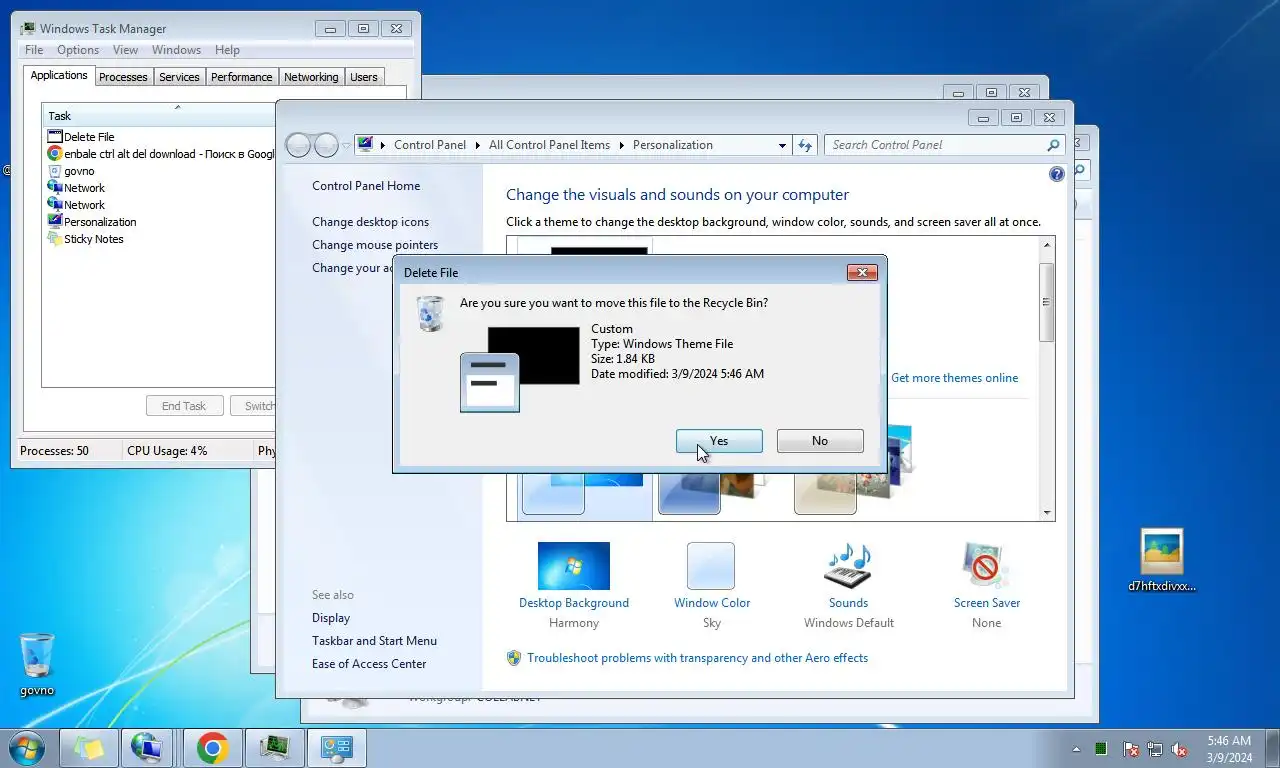Screen dimensions: 1280x768
Task: Open Change mouse pointers link
Action: coord(375,245)
